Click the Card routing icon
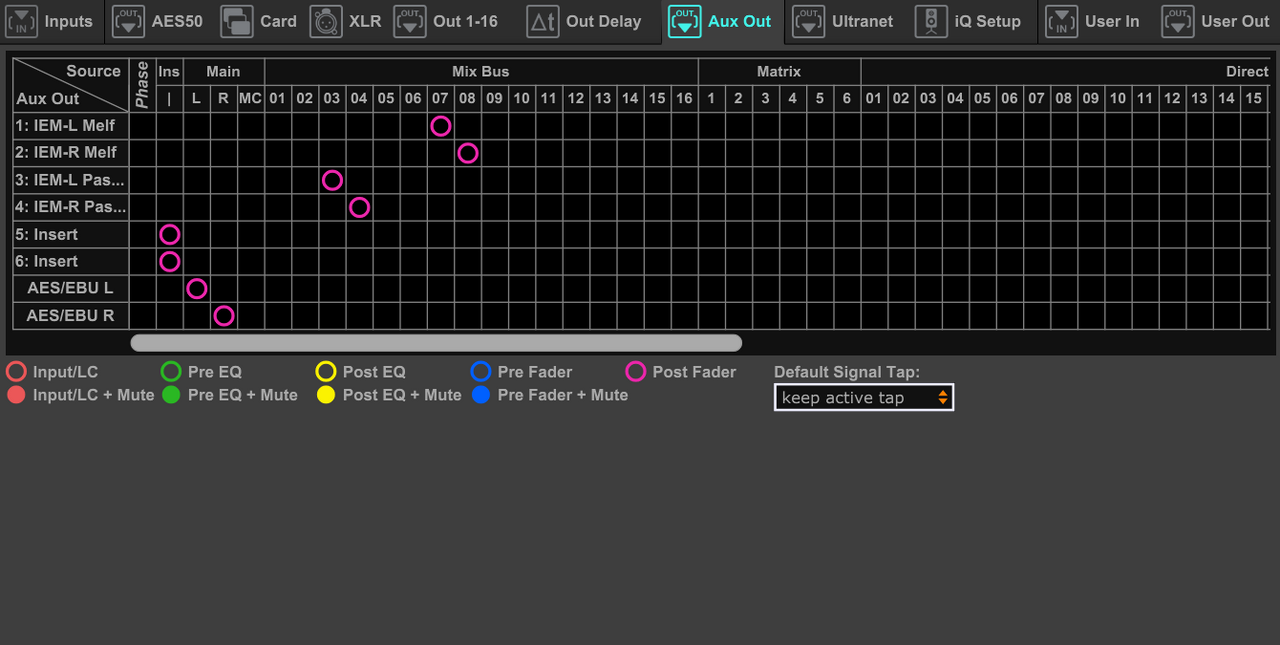This screenshot has width=1280, height=645. 237,21
